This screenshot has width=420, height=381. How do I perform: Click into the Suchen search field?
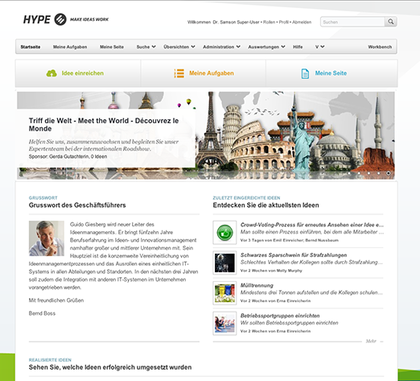(x=352, y=22)
